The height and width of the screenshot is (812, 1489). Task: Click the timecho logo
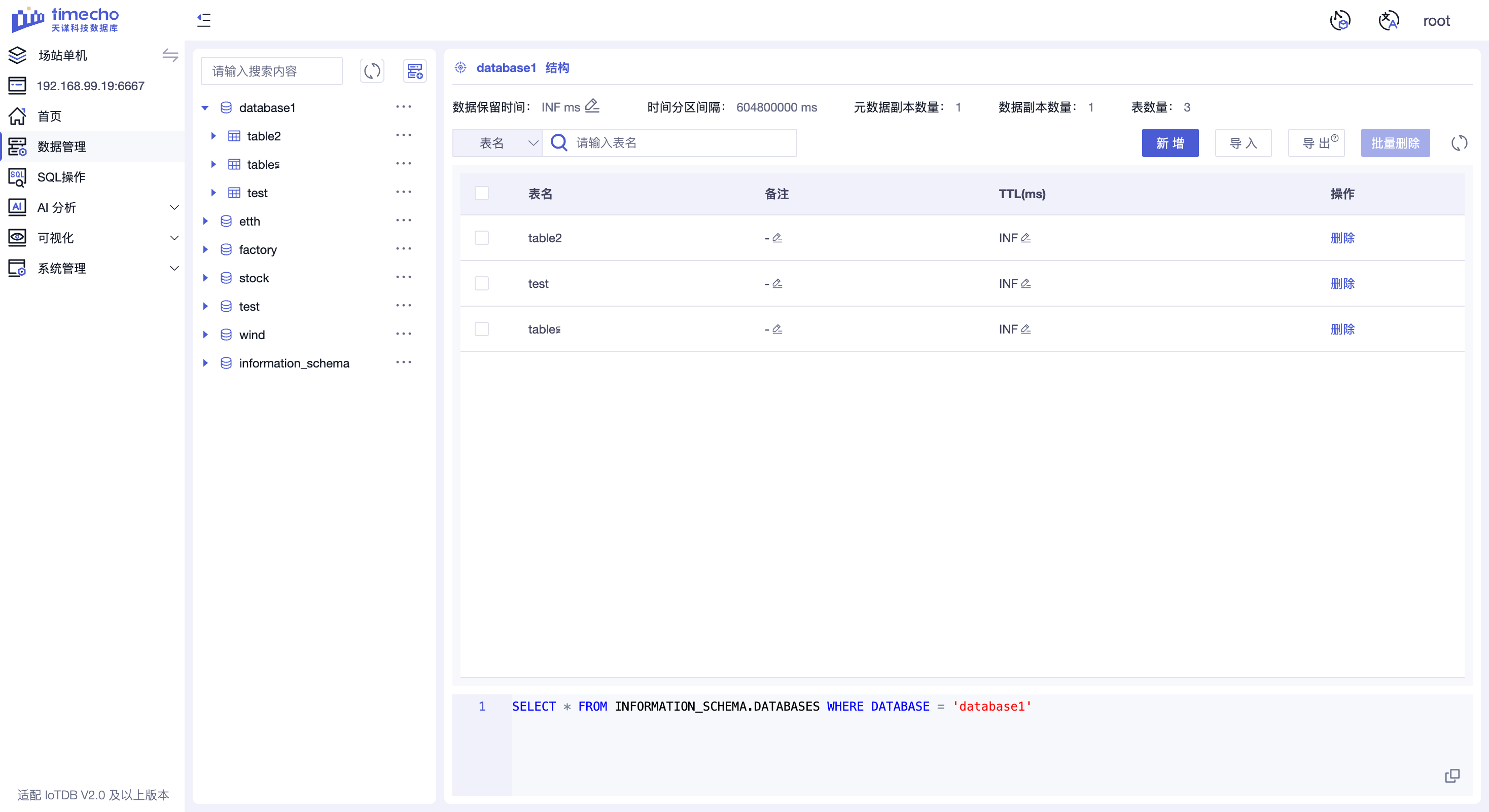coord(65,20)
